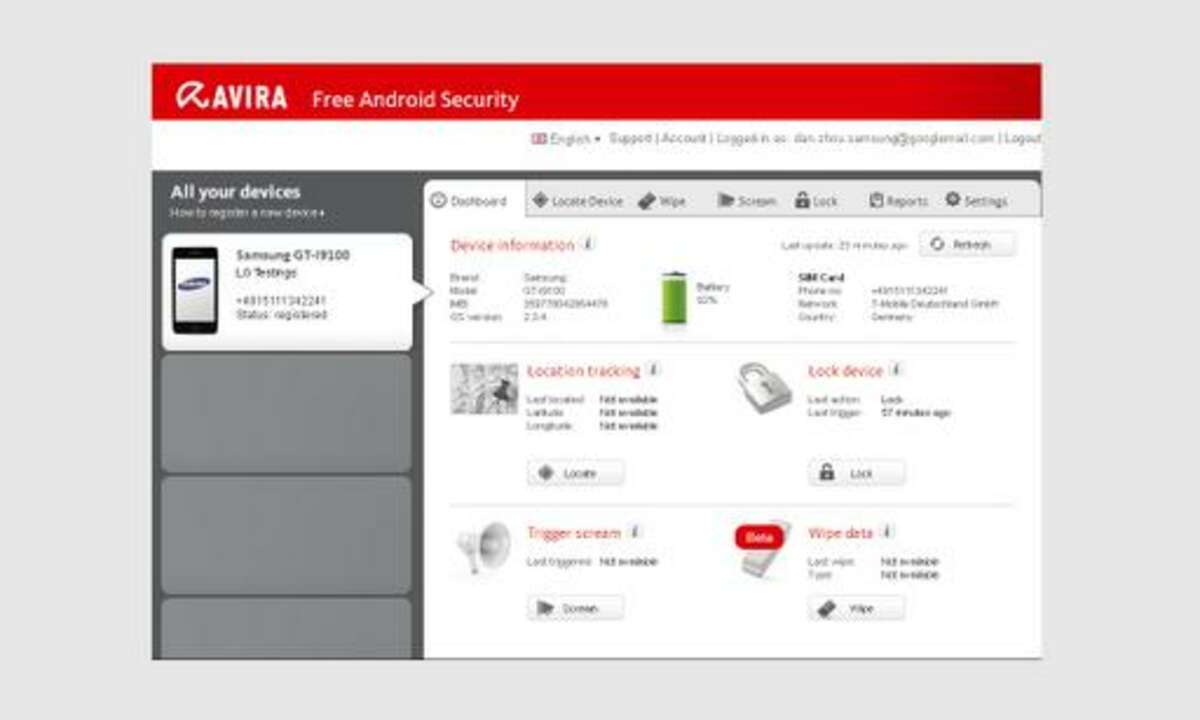Click the map thumbnail in Location tracking
Screen dimensions: 1200x720
click(x=485, y=389)
